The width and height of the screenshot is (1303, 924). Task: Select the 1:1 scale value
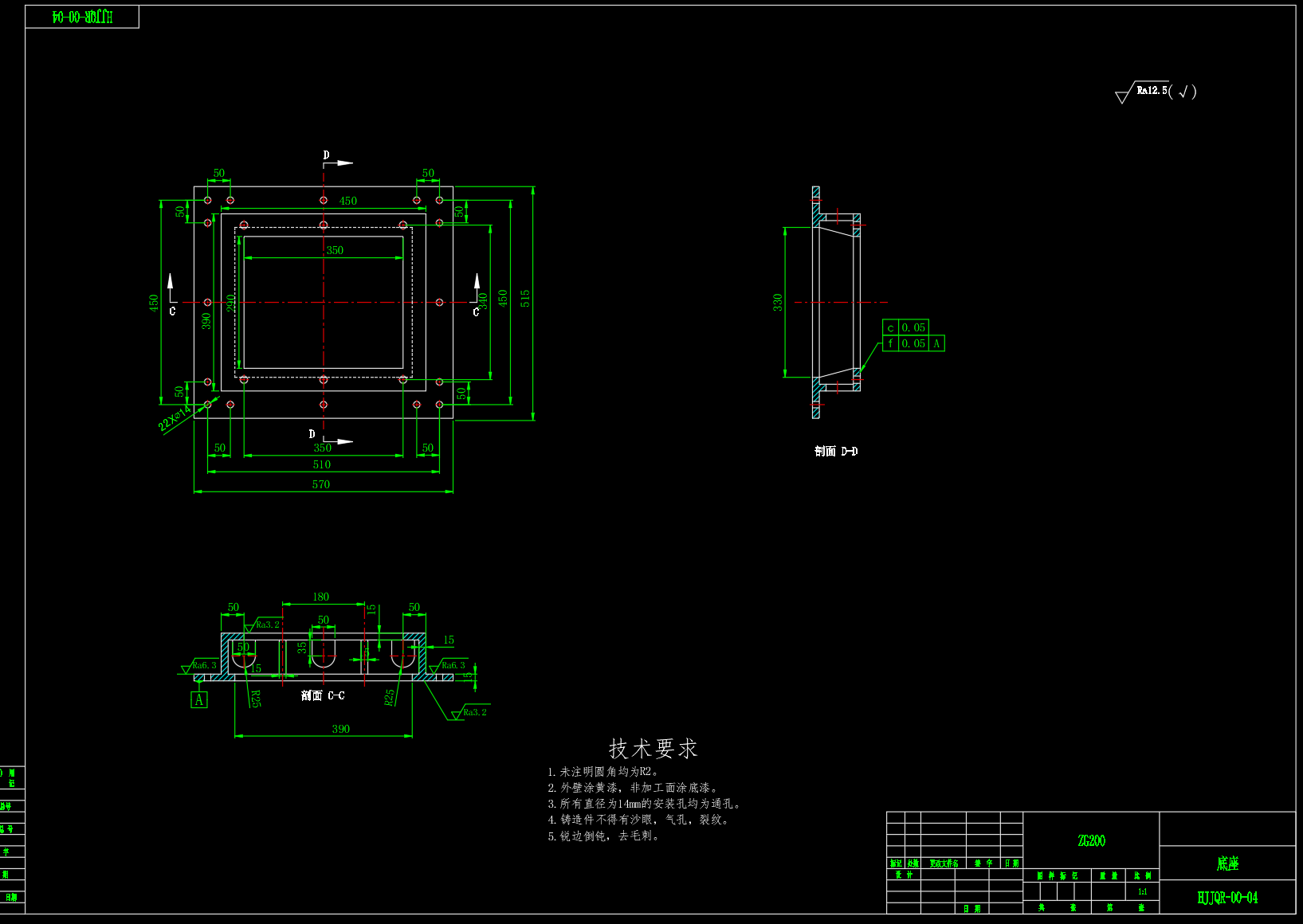coord(1142,891)
